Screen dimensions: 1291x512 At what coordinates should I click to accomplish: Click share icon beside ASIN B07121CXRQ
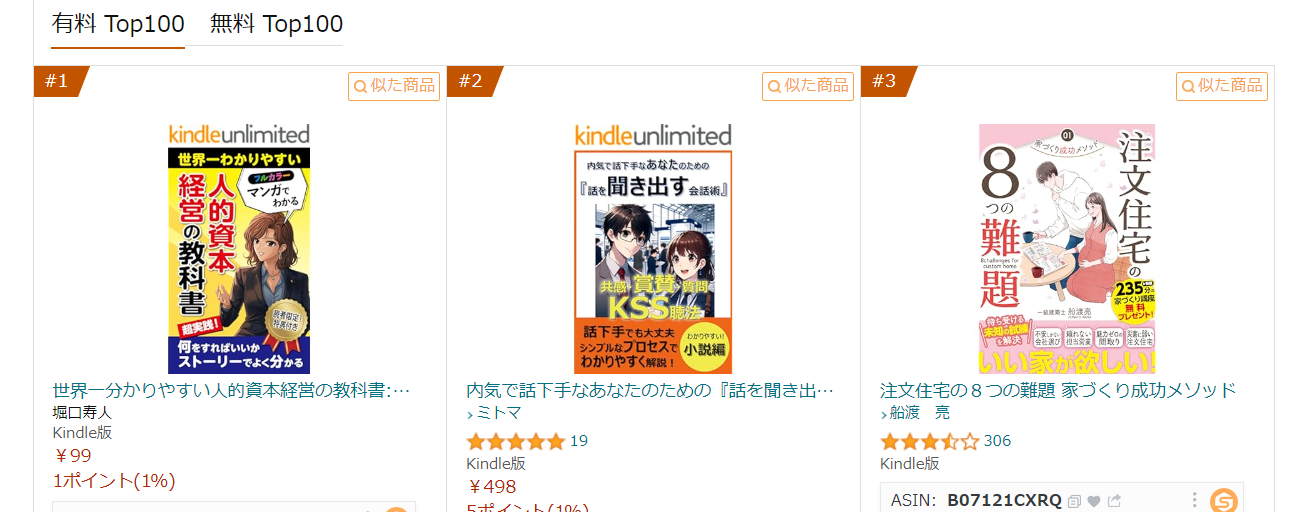click(1114, 501)
